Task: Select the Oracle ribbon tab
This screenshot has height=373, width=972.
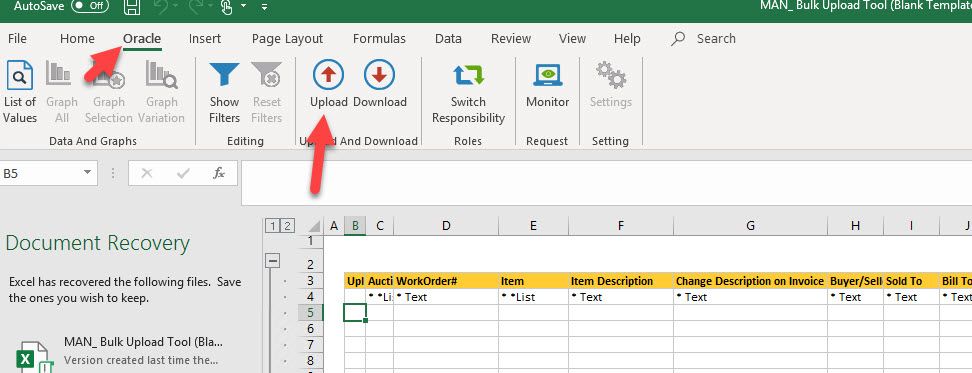Action: click(x=142, y=38)
